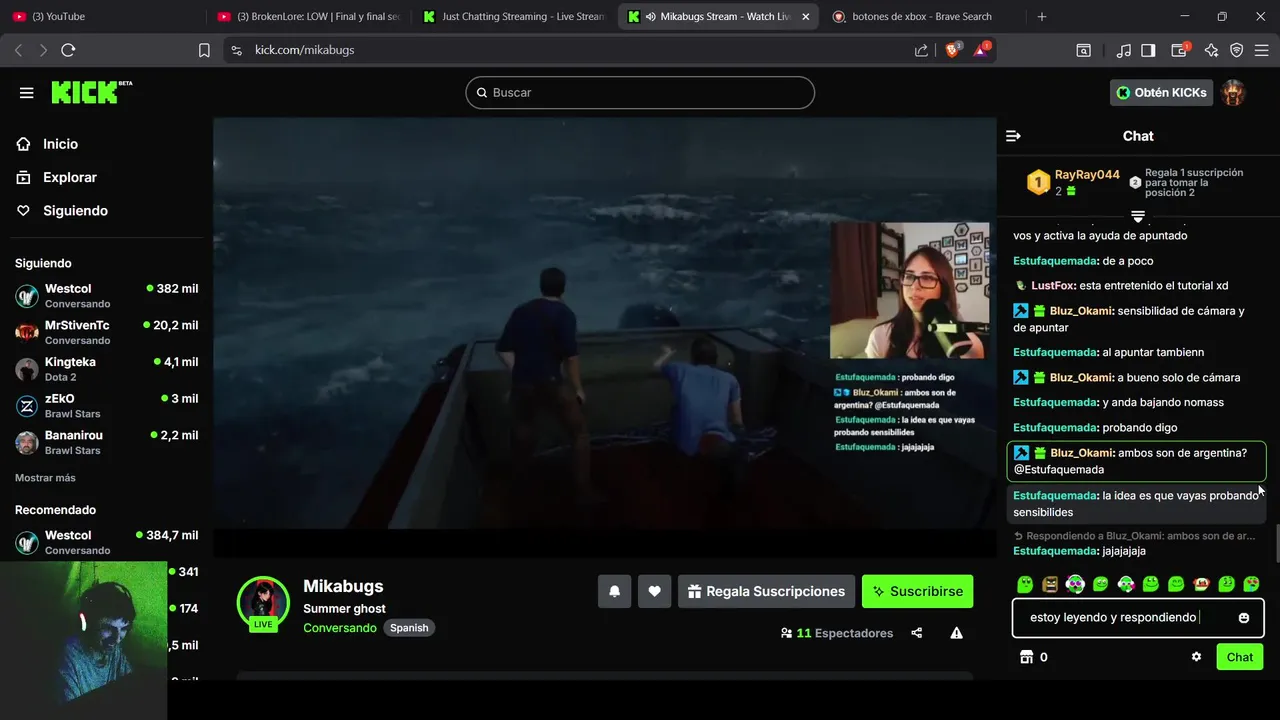Image resolution: width=1280 pixels, height=720 pixels.
Task: Follow channel with the heart button
Action: (x=654, y=591)
